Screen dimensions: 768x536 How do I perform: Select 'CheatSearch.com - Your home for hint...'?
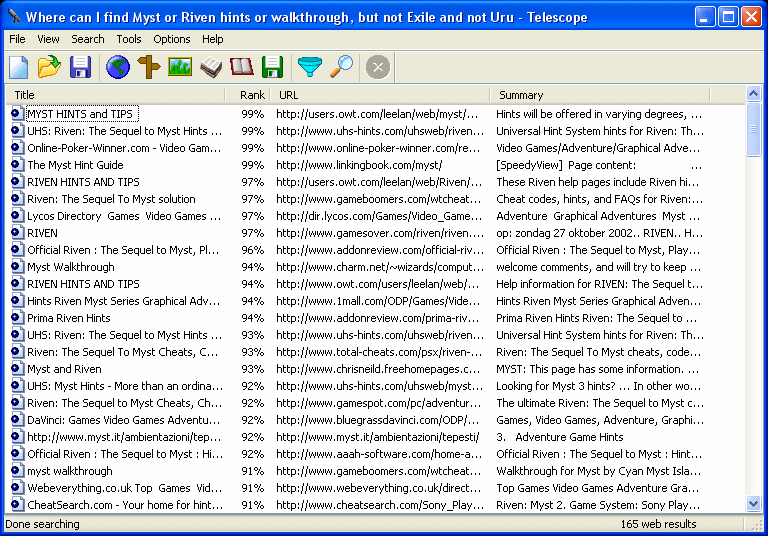[x=125, y=505]
